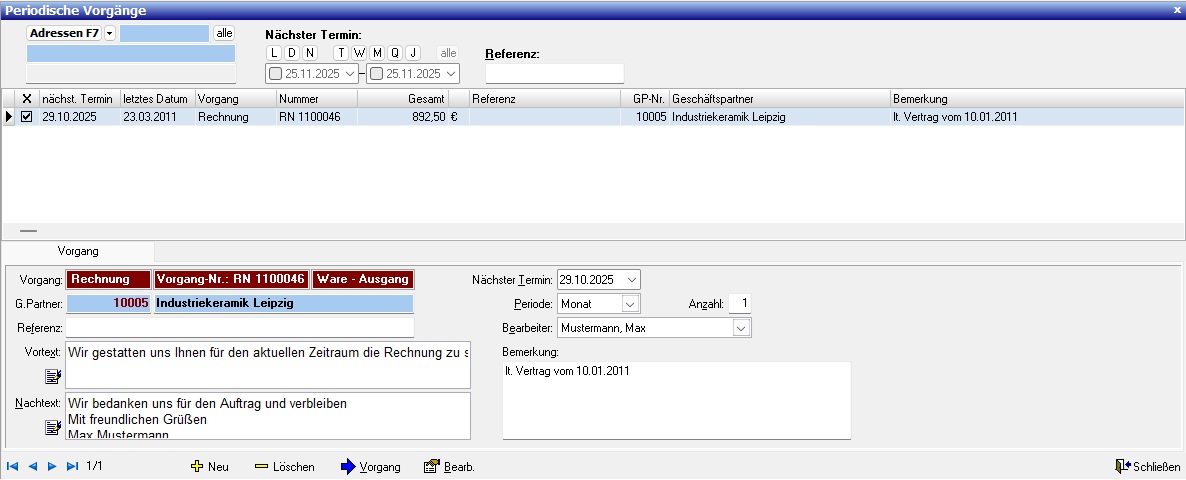The width and height of the screenshot is (1186, 480).
Task: Jump to the last record arrow
Action: 72,466
